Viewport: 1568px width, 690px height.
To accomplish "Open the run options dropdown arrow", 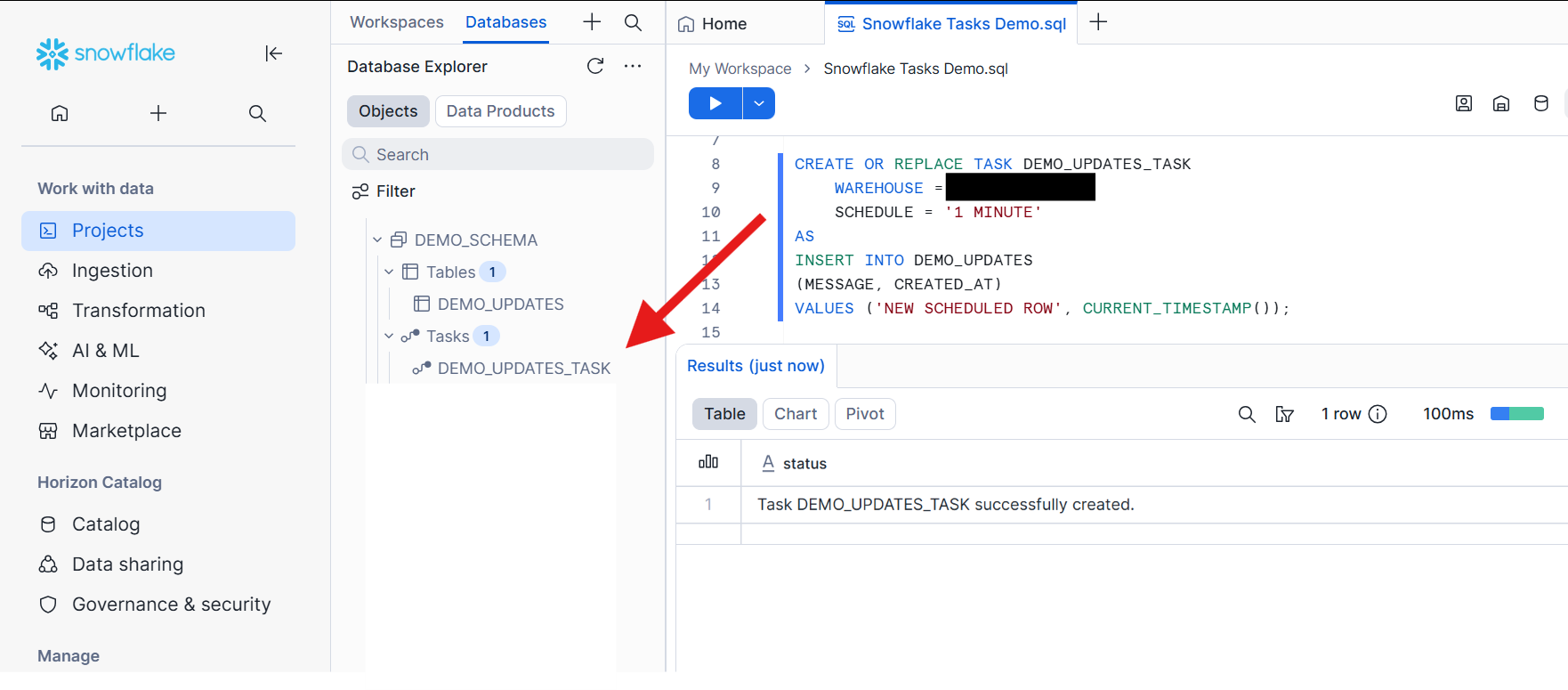I will click(759, 103).
